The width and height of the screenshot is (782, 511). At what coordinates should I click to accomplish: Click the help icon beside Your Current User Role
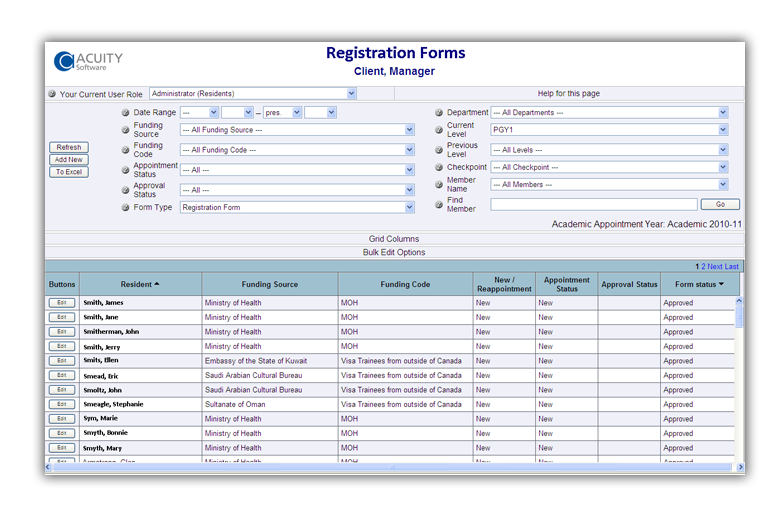pyautogui.click(x=52, y=94)
